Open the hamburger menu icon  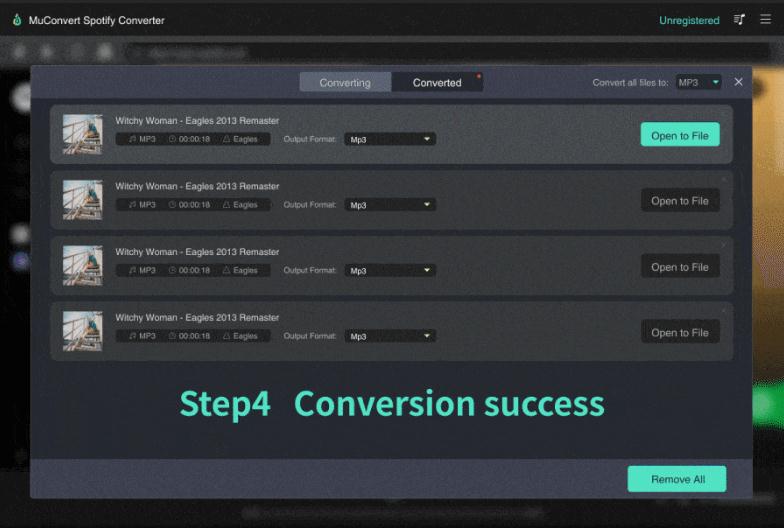[765, 19]
